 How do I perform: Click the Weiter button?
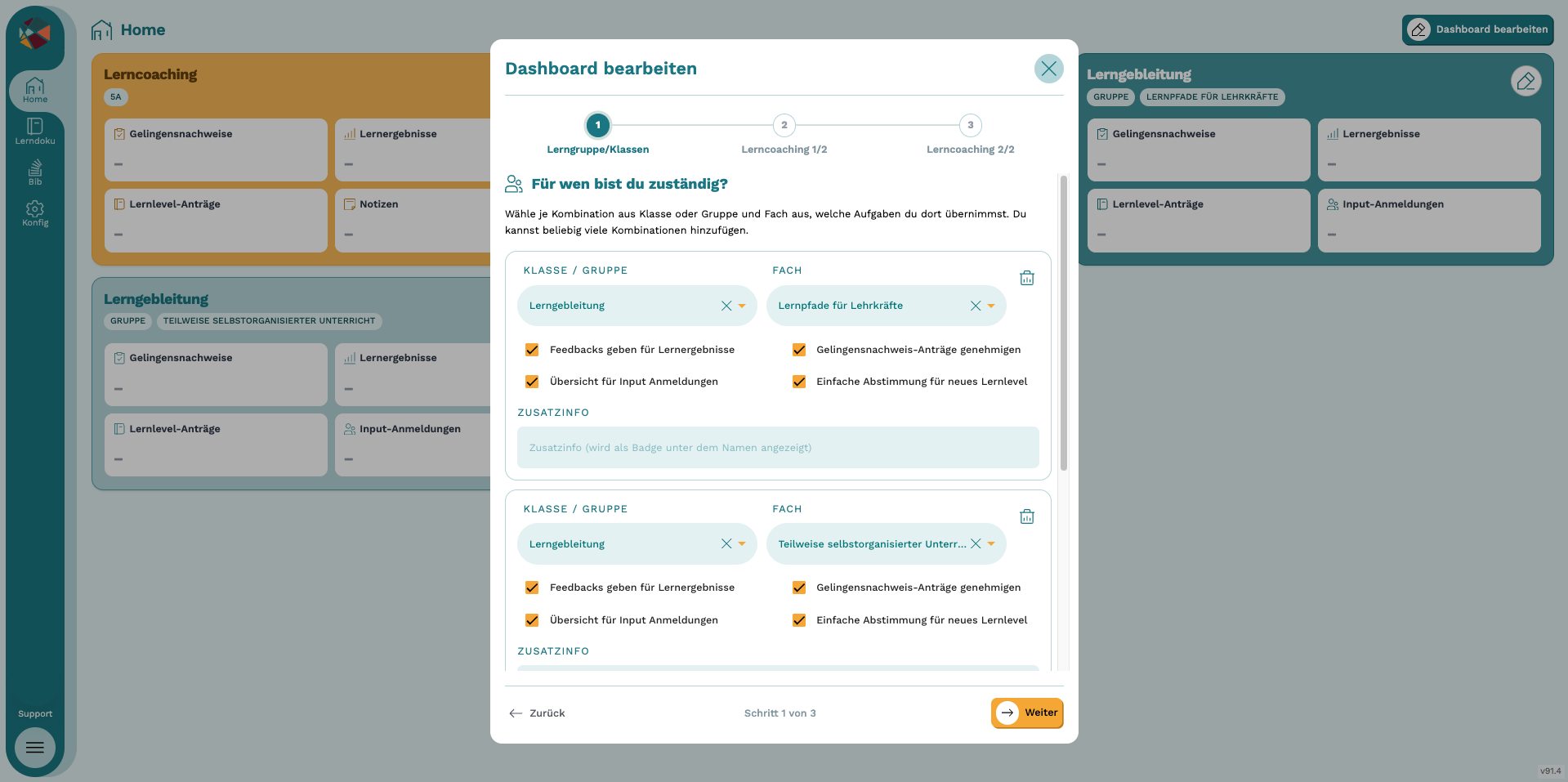pos(1027,713)
